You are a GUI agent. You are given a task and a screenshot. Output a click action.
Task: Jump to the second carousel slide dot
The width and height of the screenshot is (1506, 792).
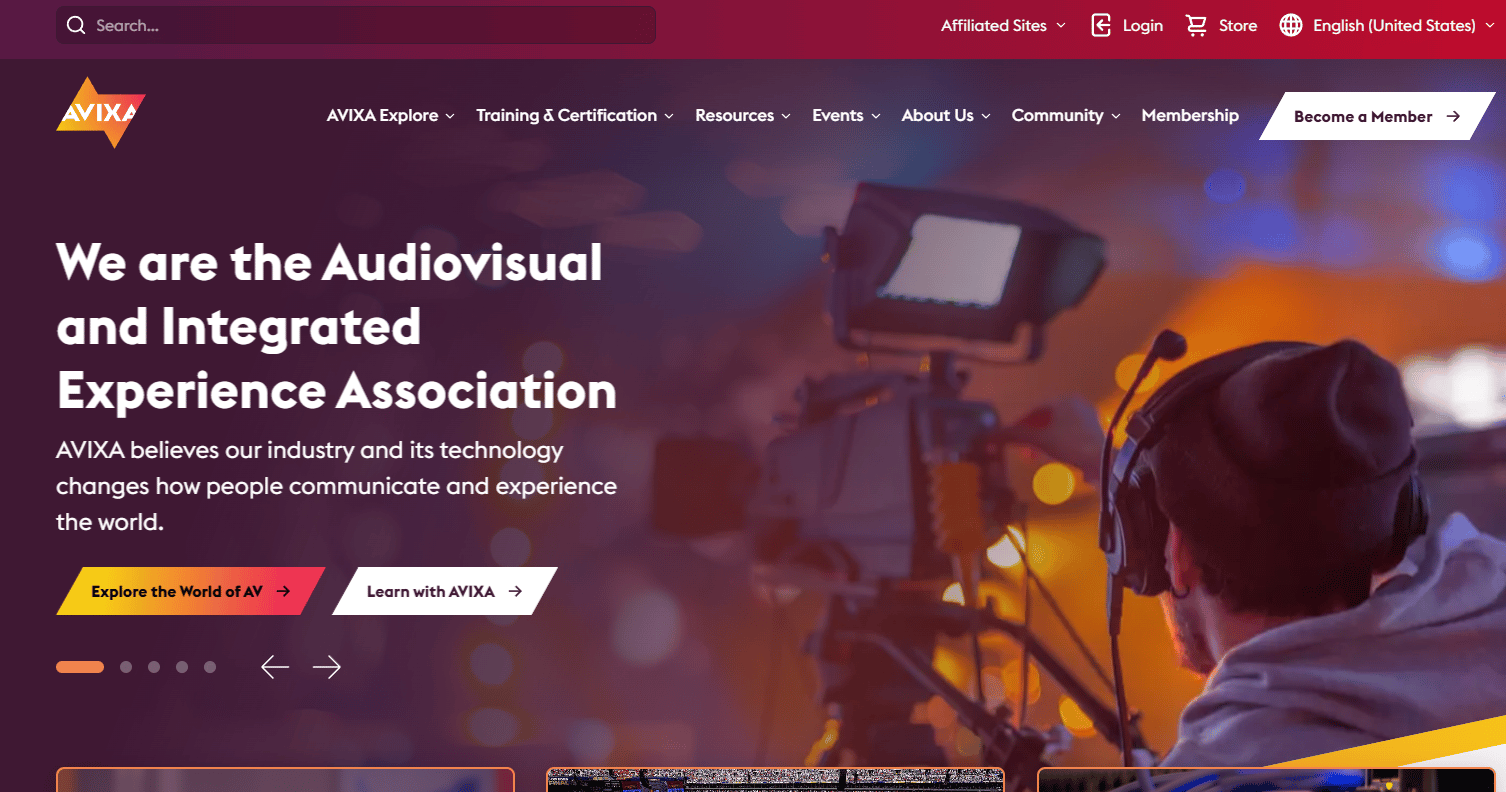[x=126, y=667]
